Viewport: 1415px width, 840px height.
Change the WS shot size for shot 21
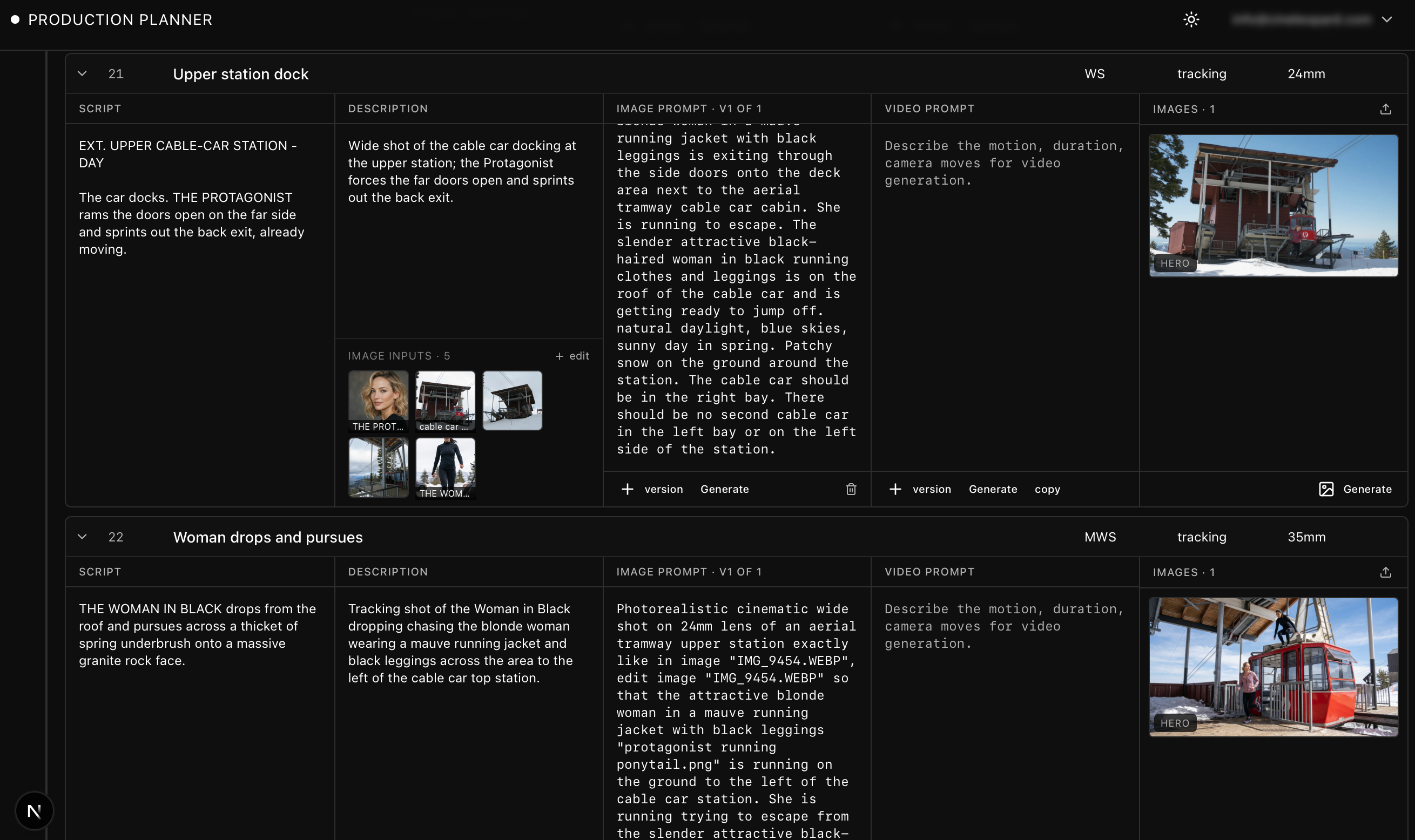tap(1094, 73)
